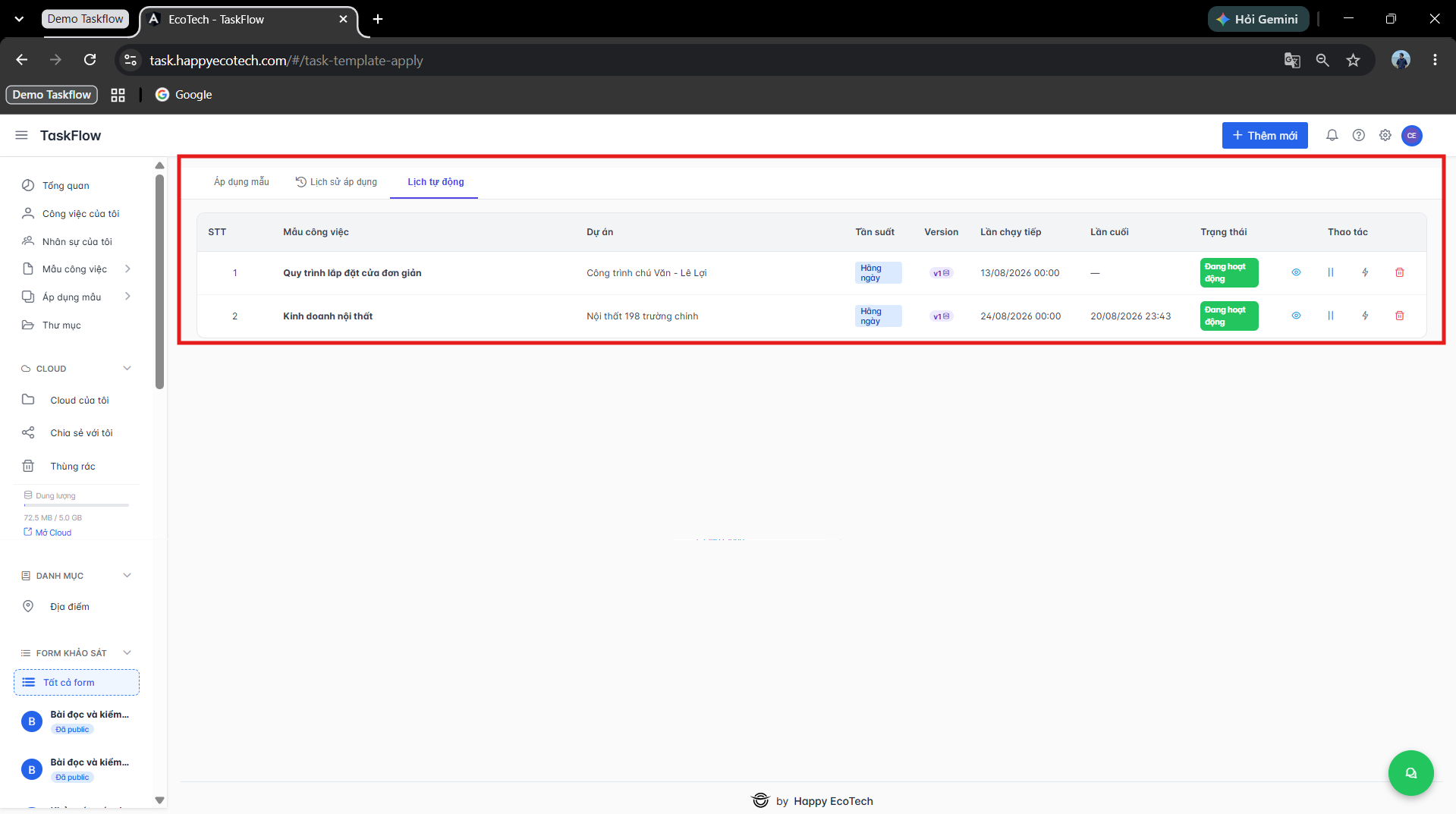Click the Mở Cloud link
This screenshot has height=814, width=1456.
pos(48,533)
